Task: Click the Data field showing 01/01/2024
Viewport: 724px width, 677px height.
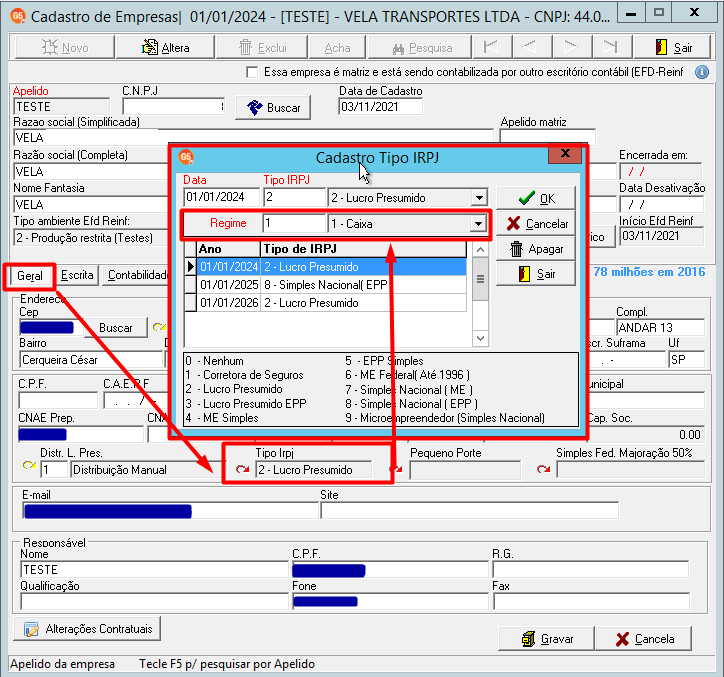Action: coord(222,198)
